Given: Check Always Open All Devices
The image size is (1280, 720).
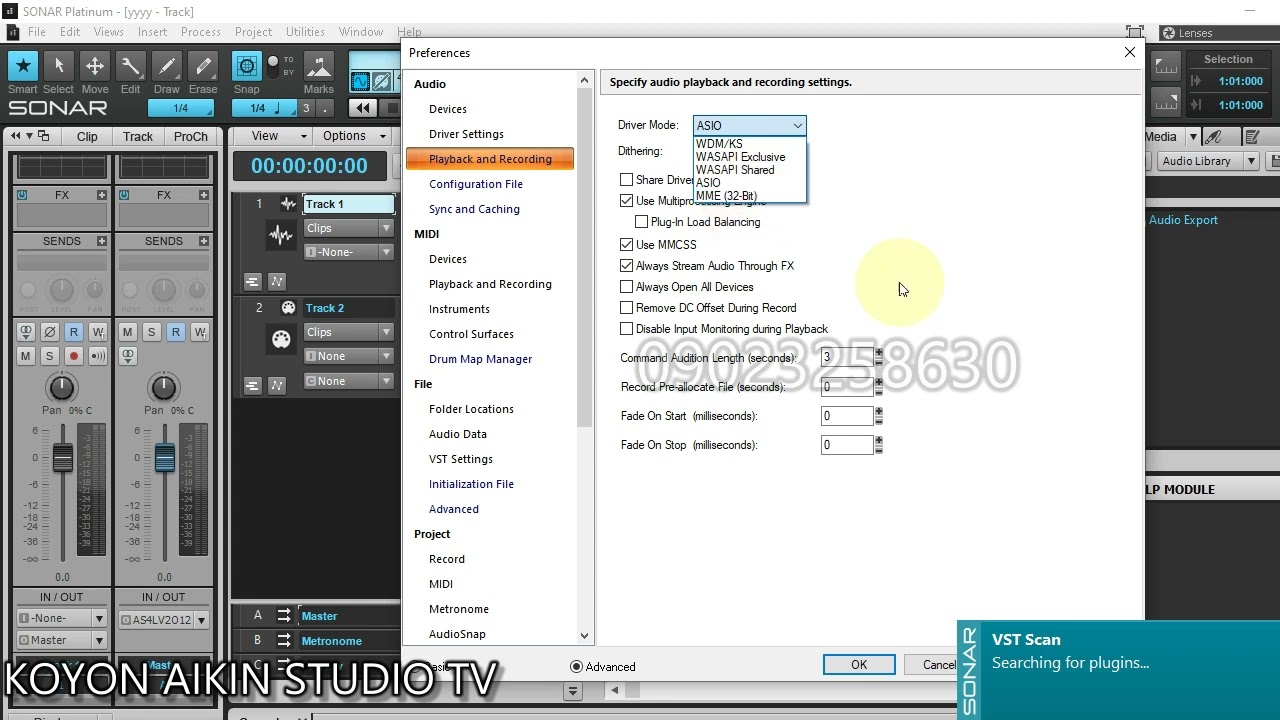Looking at the screenshot, I should click(626, 287).
